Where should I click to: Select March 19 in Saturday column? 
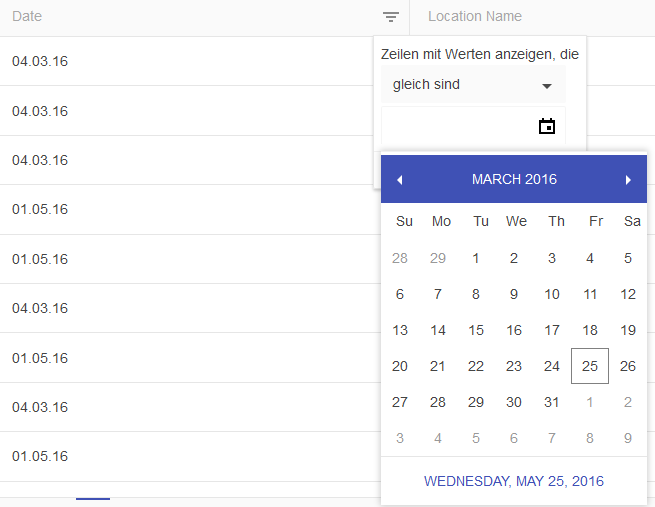[628, 330]
